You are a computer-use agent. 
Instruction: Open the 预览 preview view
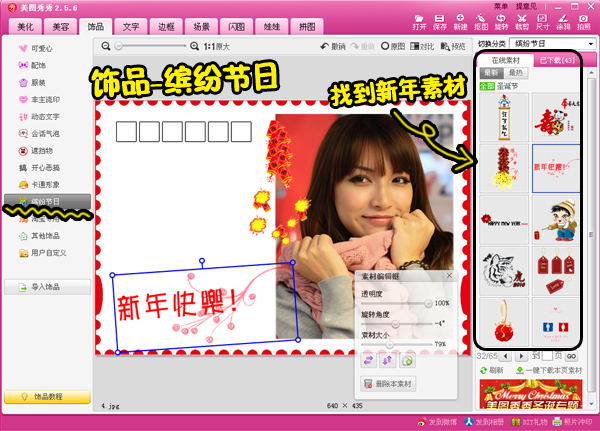click(x=453, y=46)
